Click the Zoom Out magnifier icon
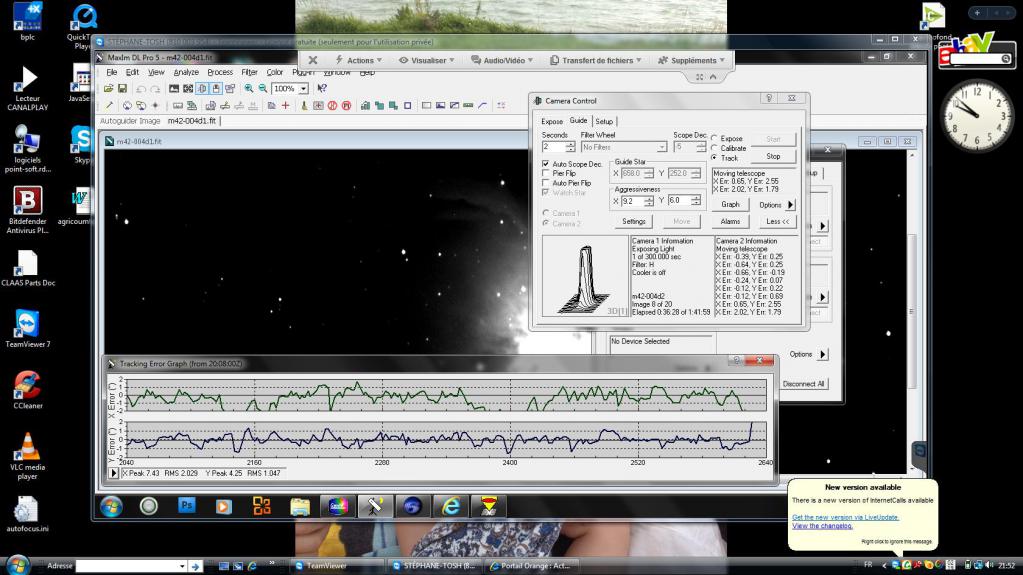Screen dimensions: 1023x575 (x=262, y=89)
